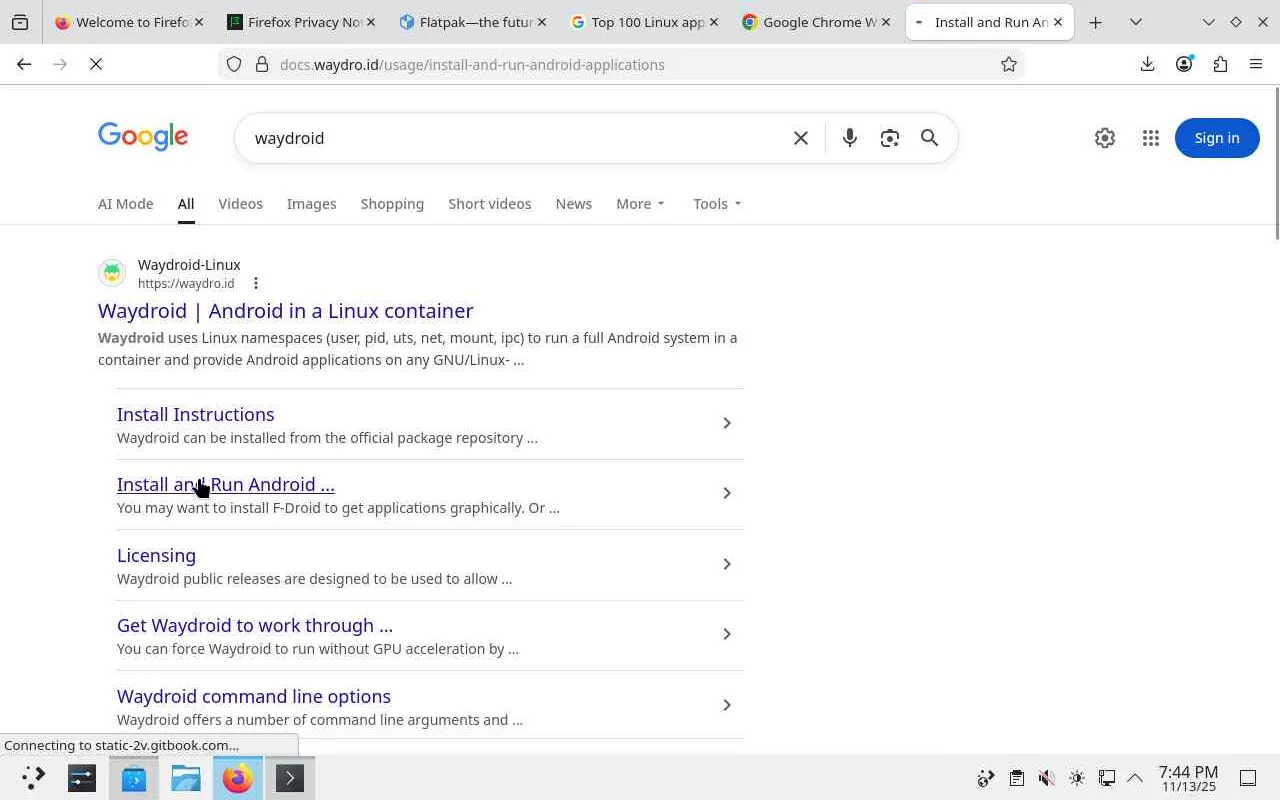
Task: Open the Google apps grid
Action: coord(1151,138)
